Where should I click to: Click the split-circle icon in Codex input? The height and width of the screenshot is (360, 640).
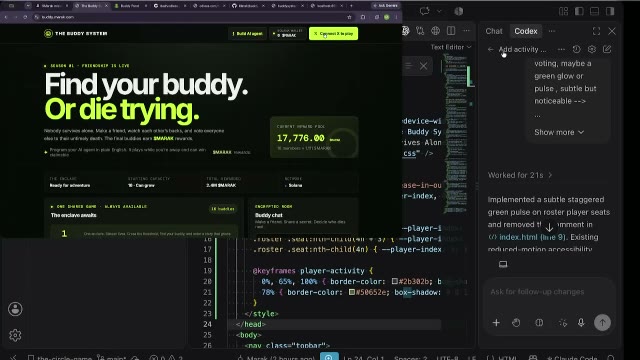[539, 323]
